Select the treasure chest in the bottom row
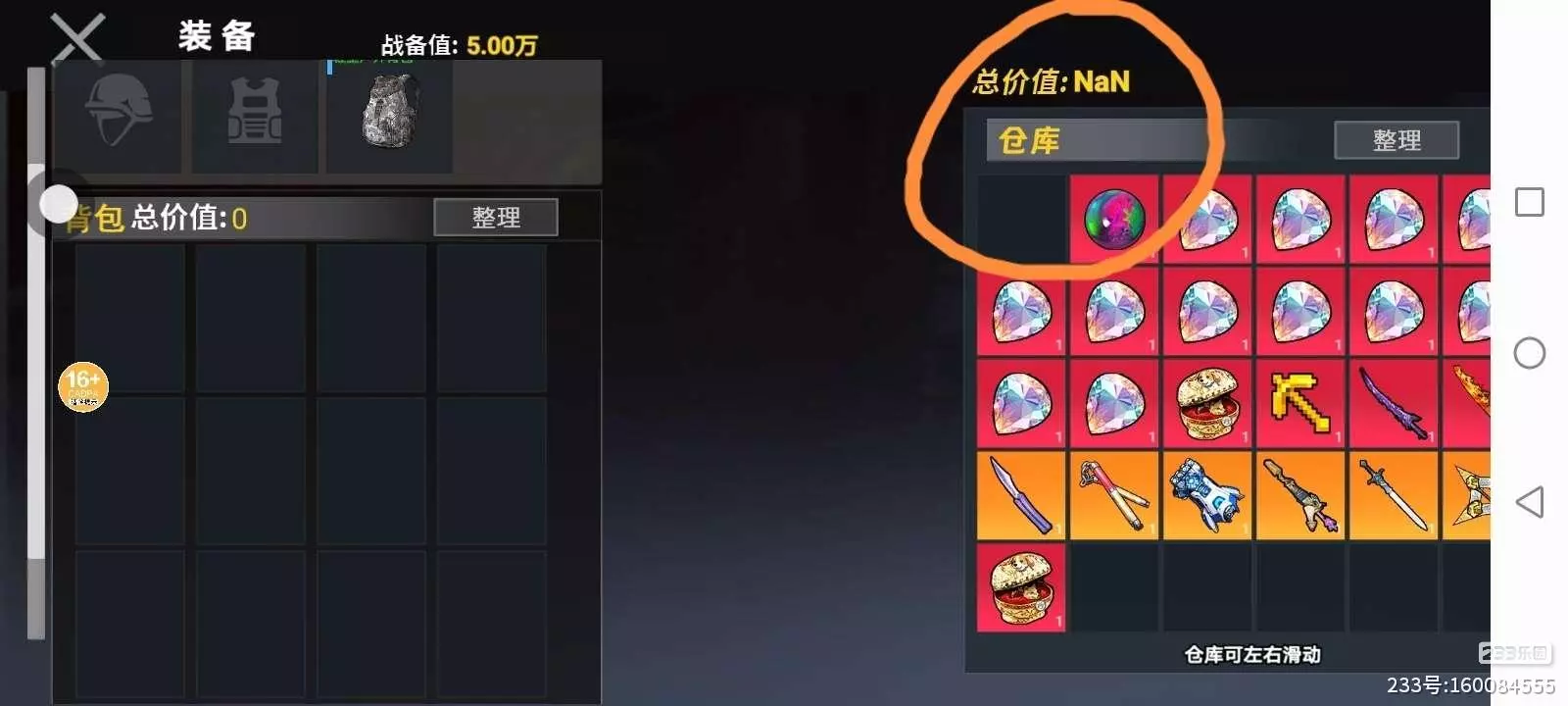1568x706 pixels. point(1021,588)
